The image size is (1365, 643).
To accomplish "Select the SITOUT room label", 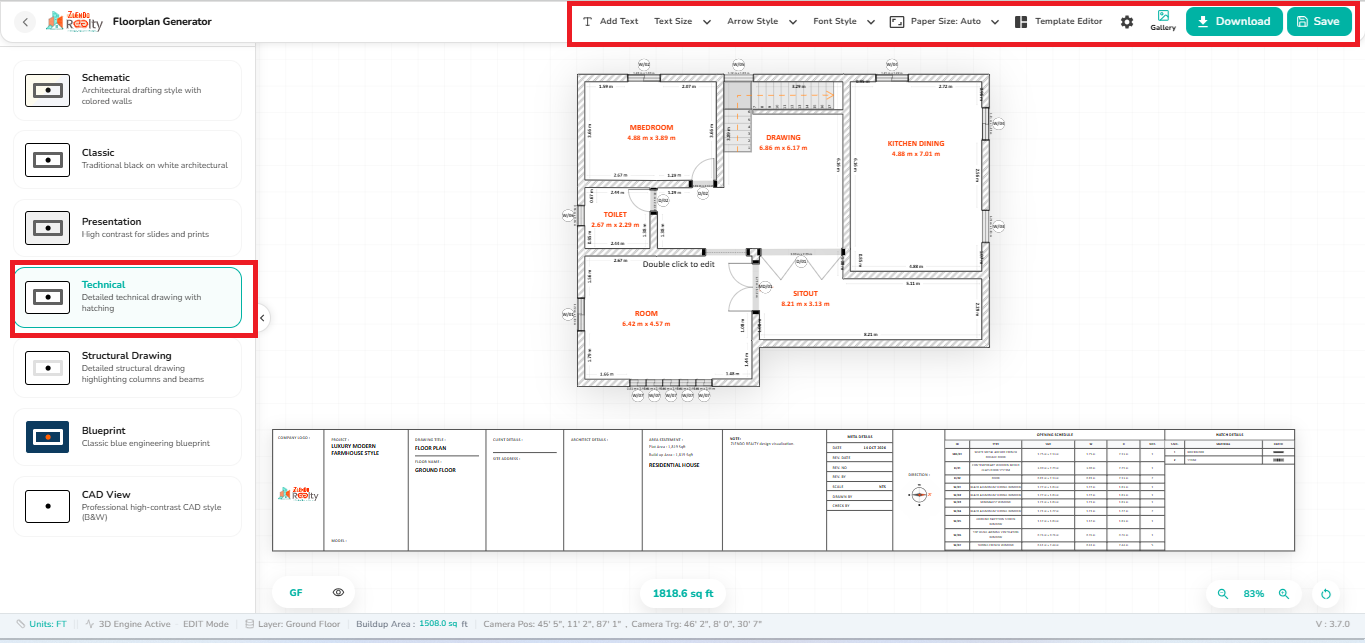I will pos(806,293).
